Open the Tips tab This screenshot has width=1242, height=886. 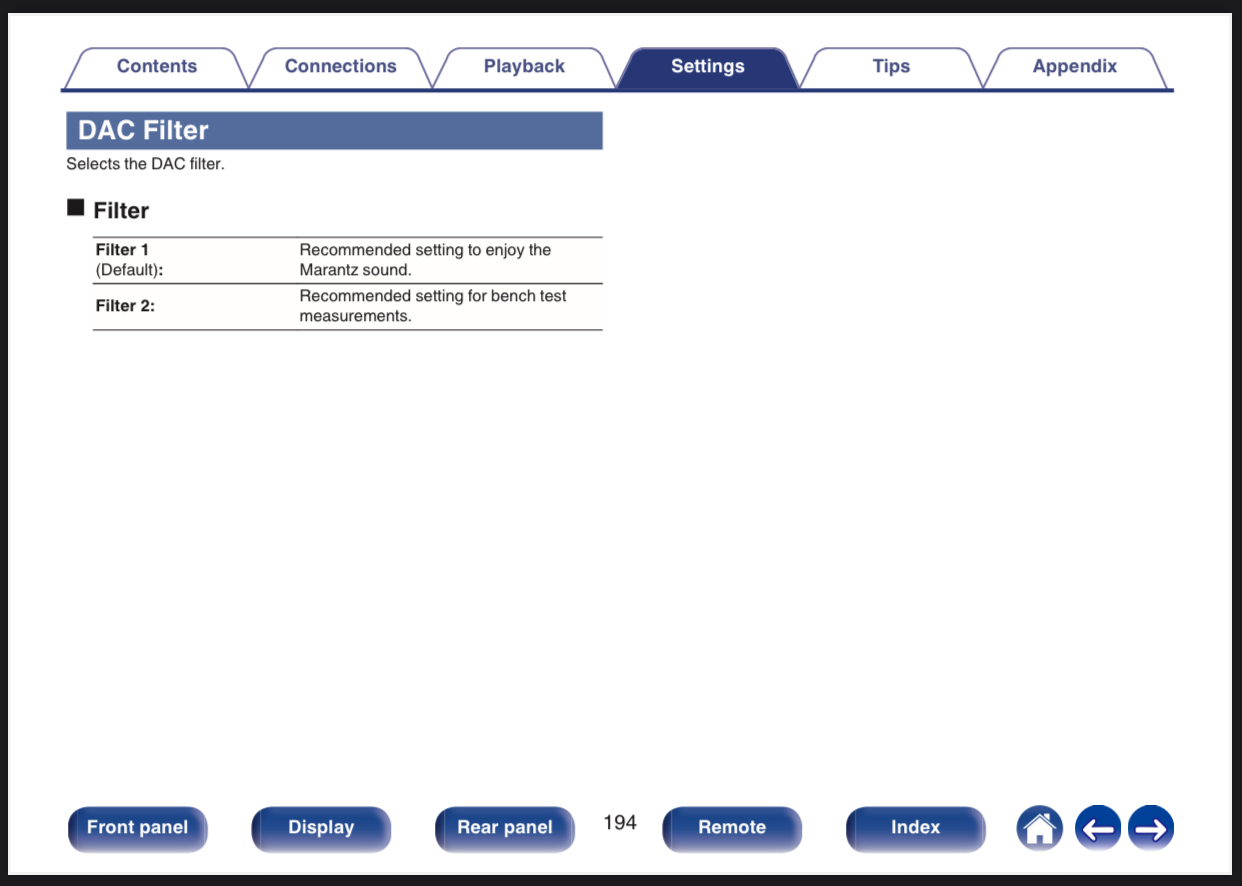pyautogui.click(x=890, y=67)
